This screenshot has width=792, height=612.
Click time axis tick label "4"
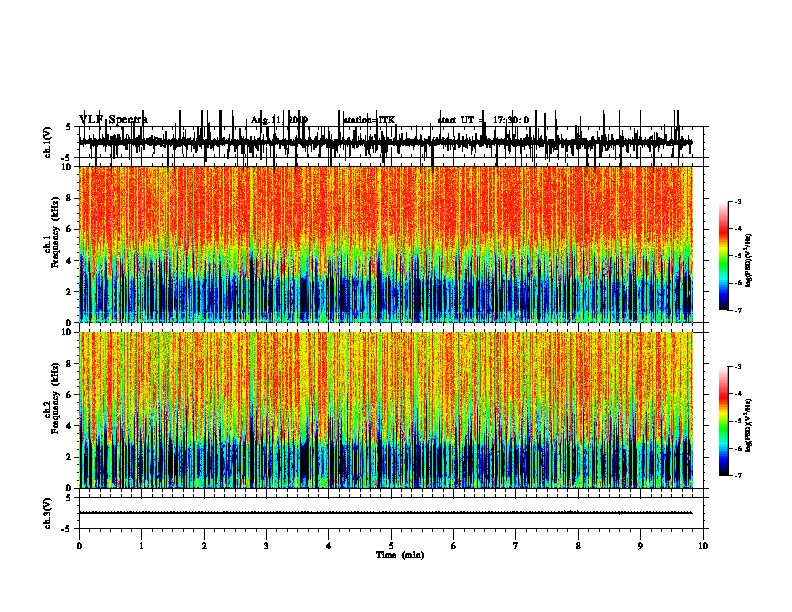click(x=329, y=546)
